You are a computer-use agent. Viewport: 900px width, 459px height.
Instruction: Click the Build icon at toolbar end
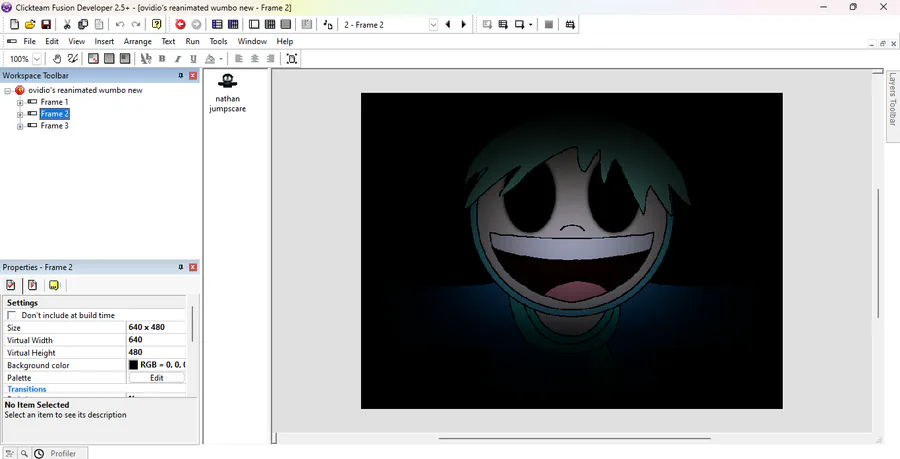[x=570, y=25]
